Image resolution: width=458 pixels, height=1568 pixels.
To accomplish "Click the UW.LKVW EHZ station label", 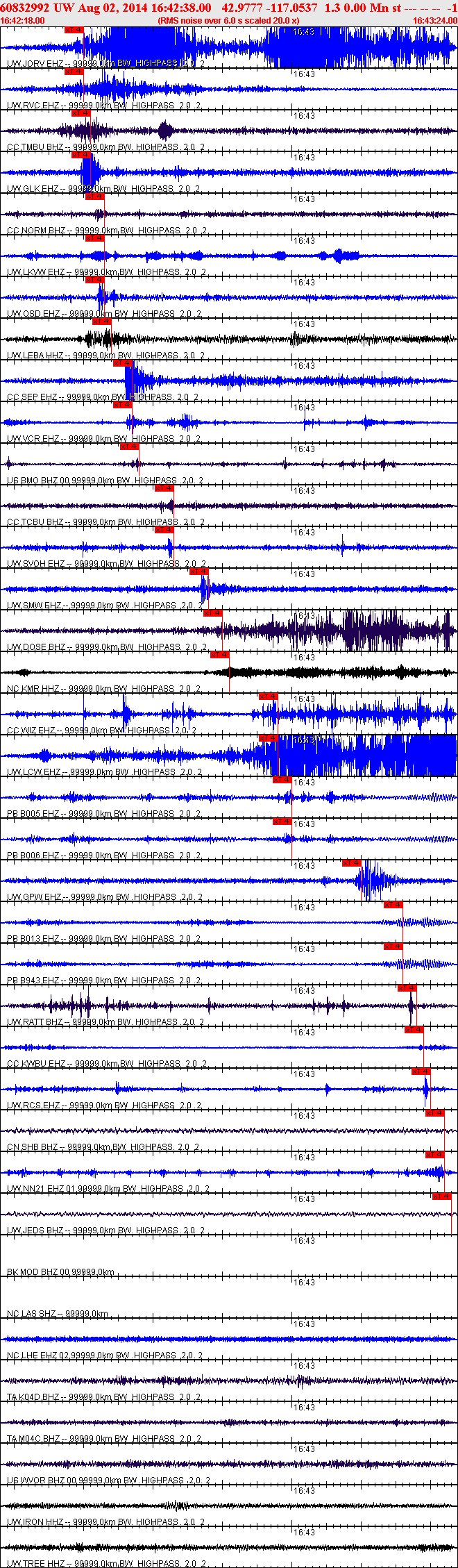I will coord(106,272).
